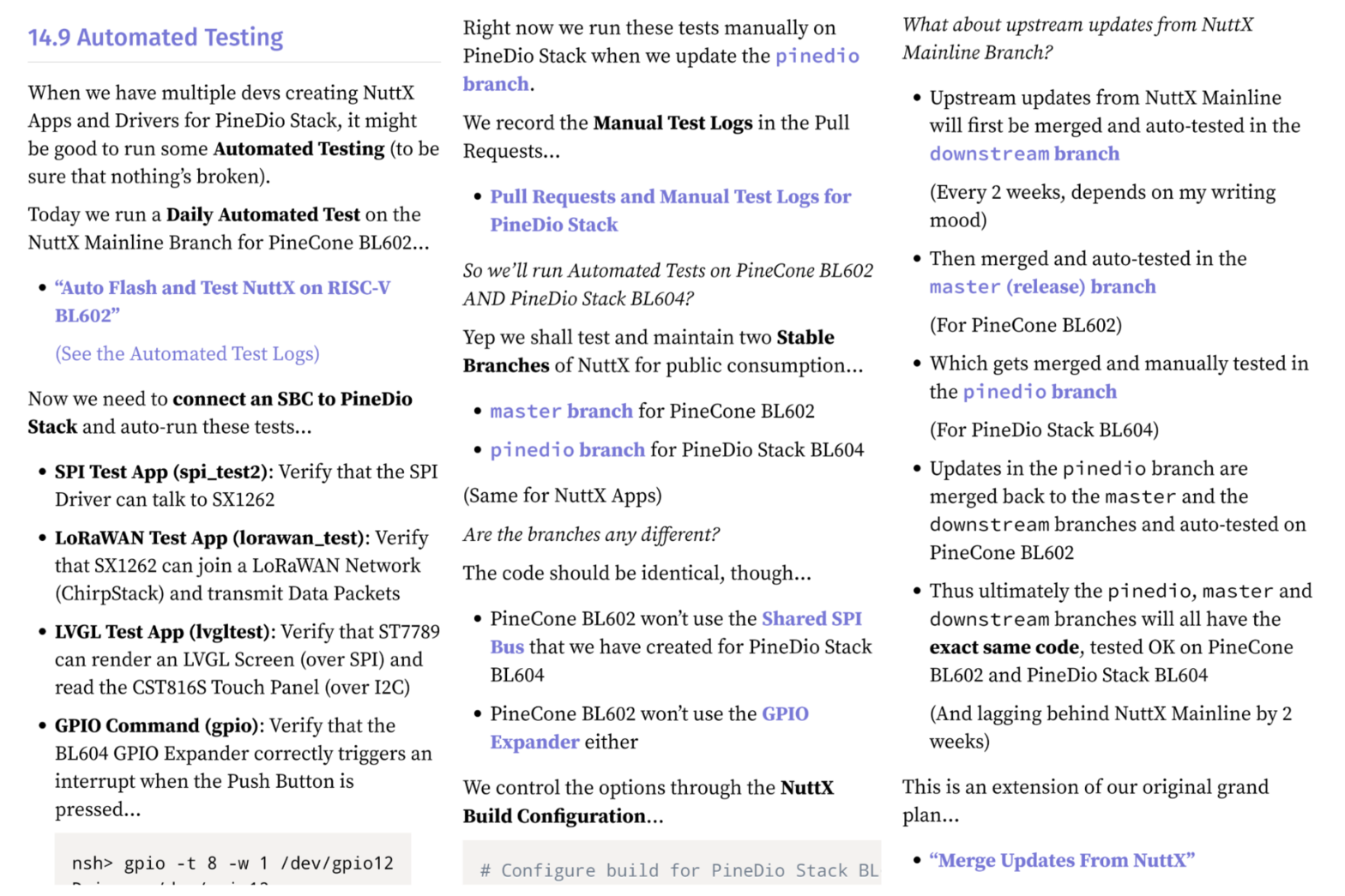Click the master branch link for PineCone BL602
The width and height of the screenshot is (1345, 896).
tap(561, 412)
